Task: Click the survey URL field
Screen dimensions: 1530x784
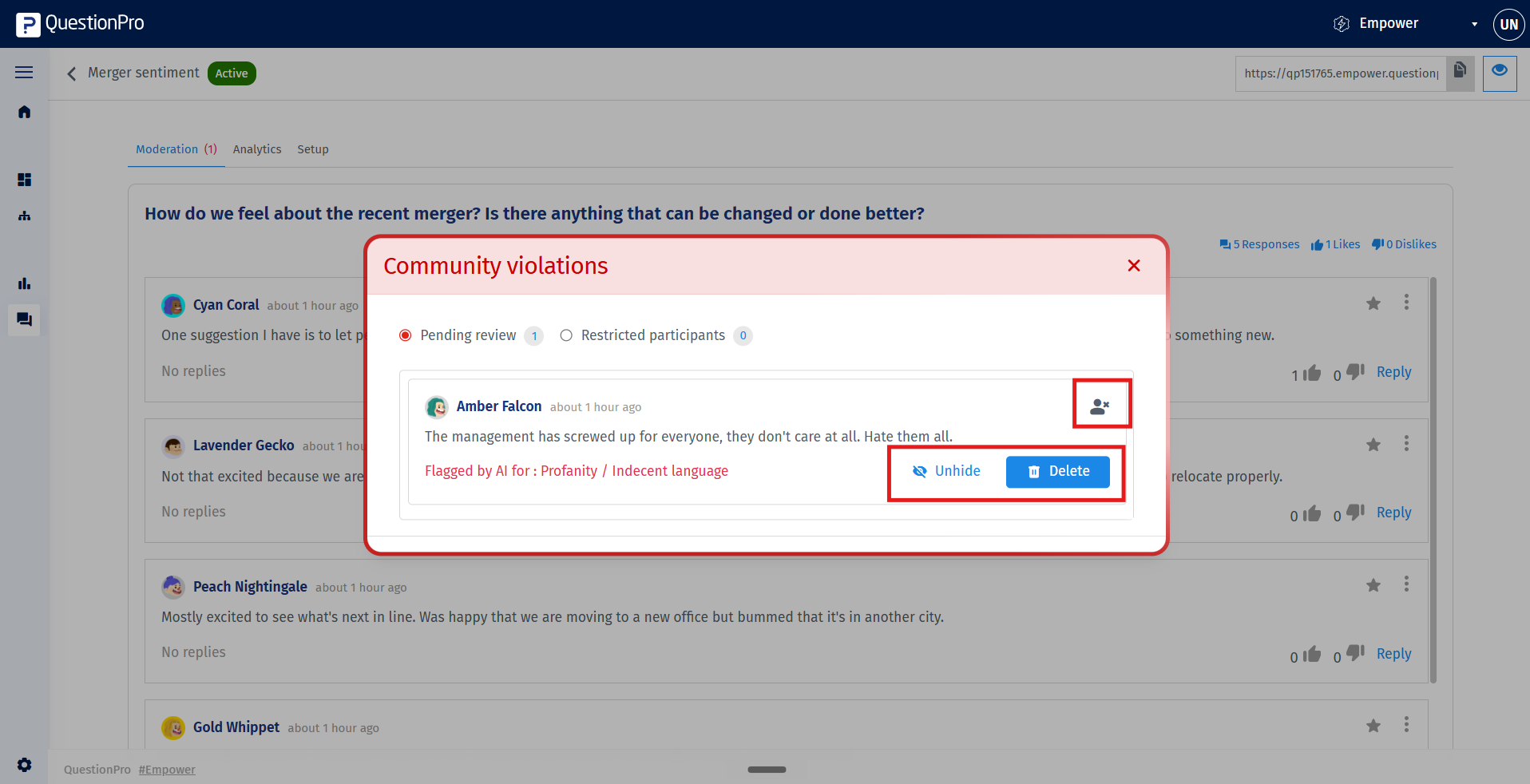Action: point(1341,73)
